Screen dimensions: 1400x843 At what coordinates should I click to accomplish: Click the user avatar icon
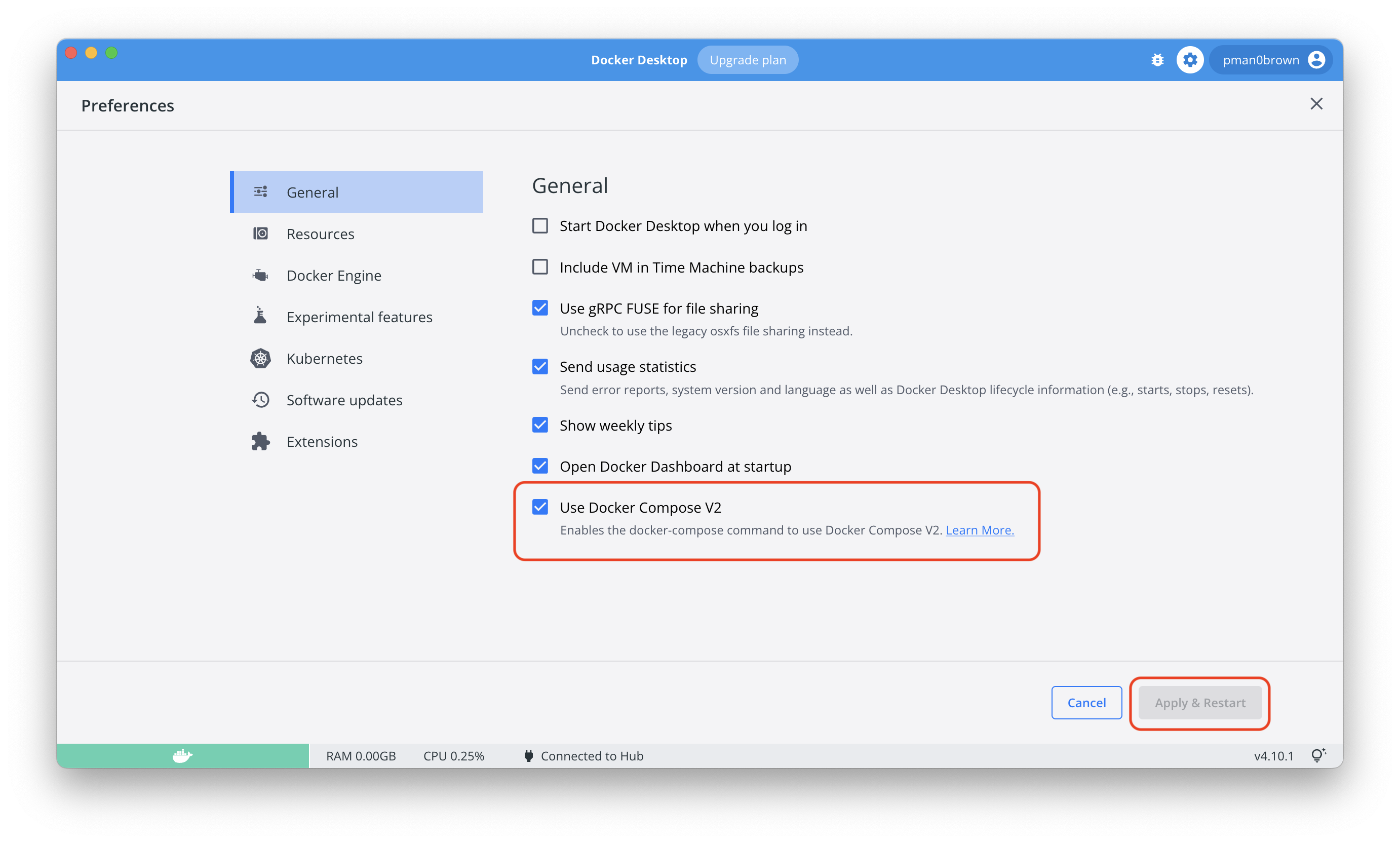(x=1316, y=60)
